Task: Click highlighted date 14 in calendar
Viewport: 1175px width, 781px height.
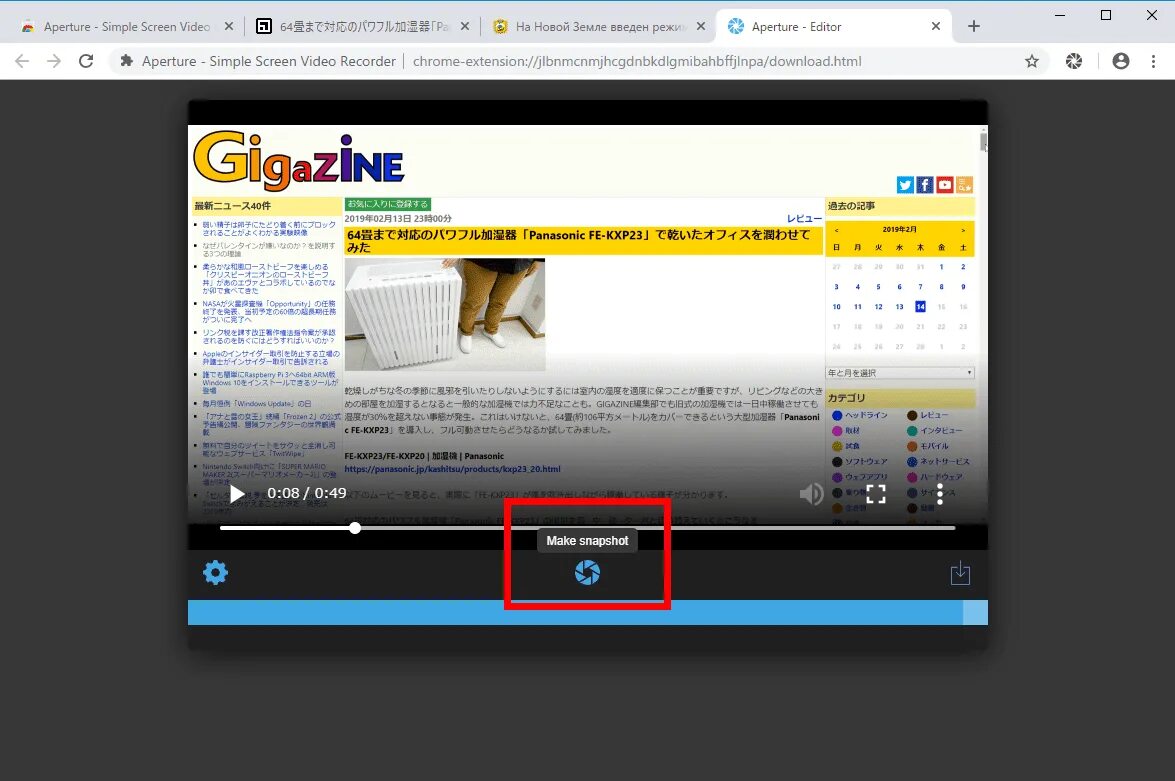Action: [920, 307]
